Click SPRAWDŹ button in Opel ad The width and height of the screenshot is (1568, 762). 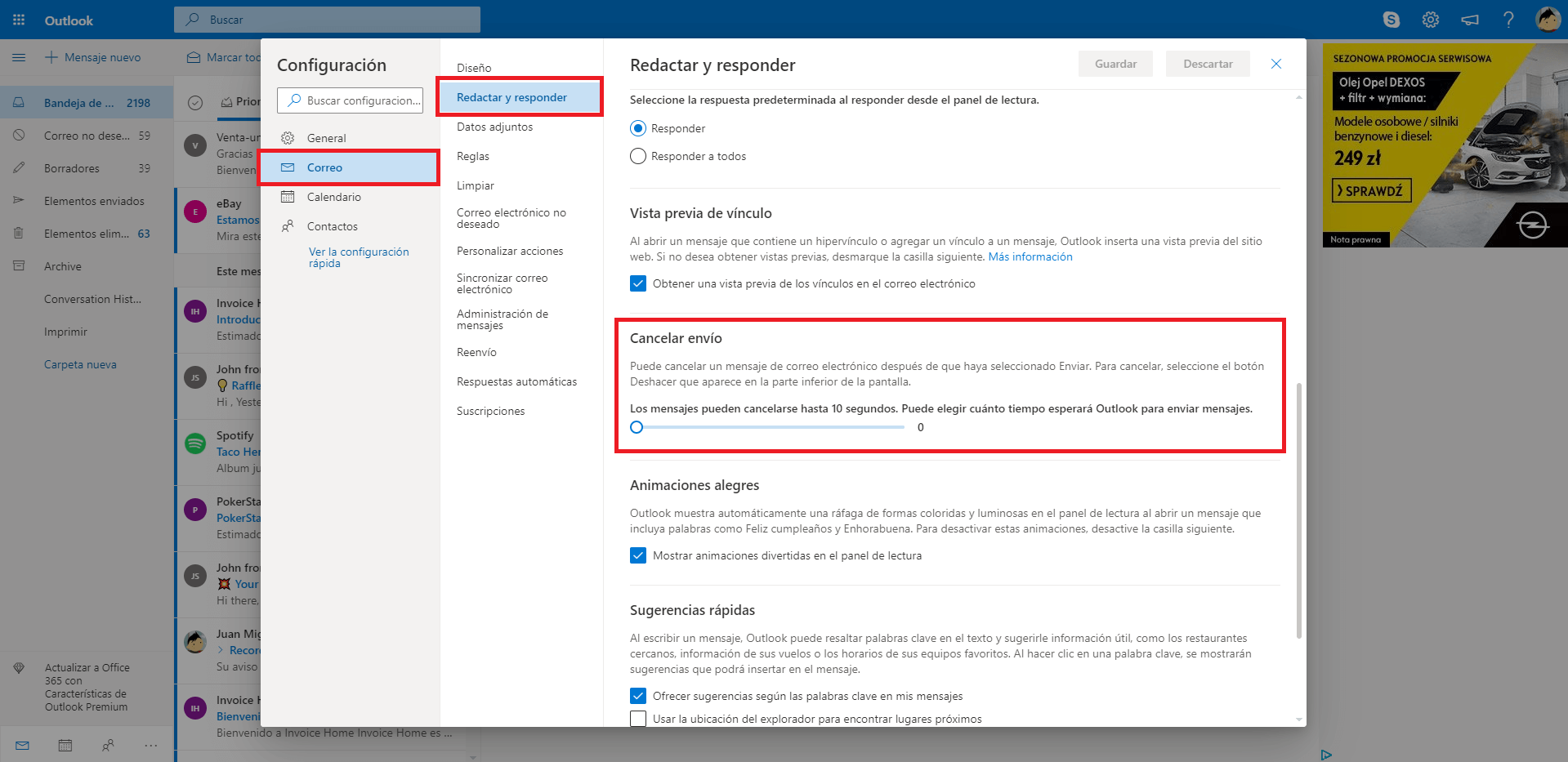(1372, 191)
